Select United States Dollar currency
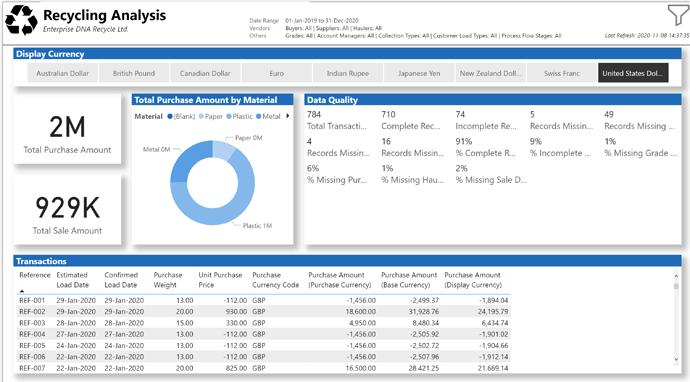Screen dimensions: 690x382 [x=633, y=73]
